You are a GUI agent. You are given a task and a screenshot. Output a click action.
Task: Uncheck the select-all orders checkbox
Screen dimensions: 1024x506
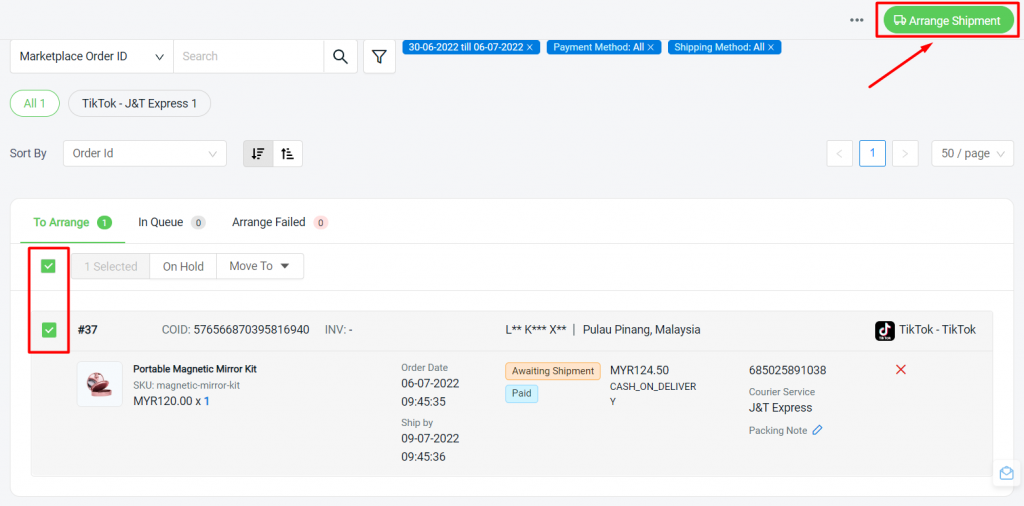48,266
